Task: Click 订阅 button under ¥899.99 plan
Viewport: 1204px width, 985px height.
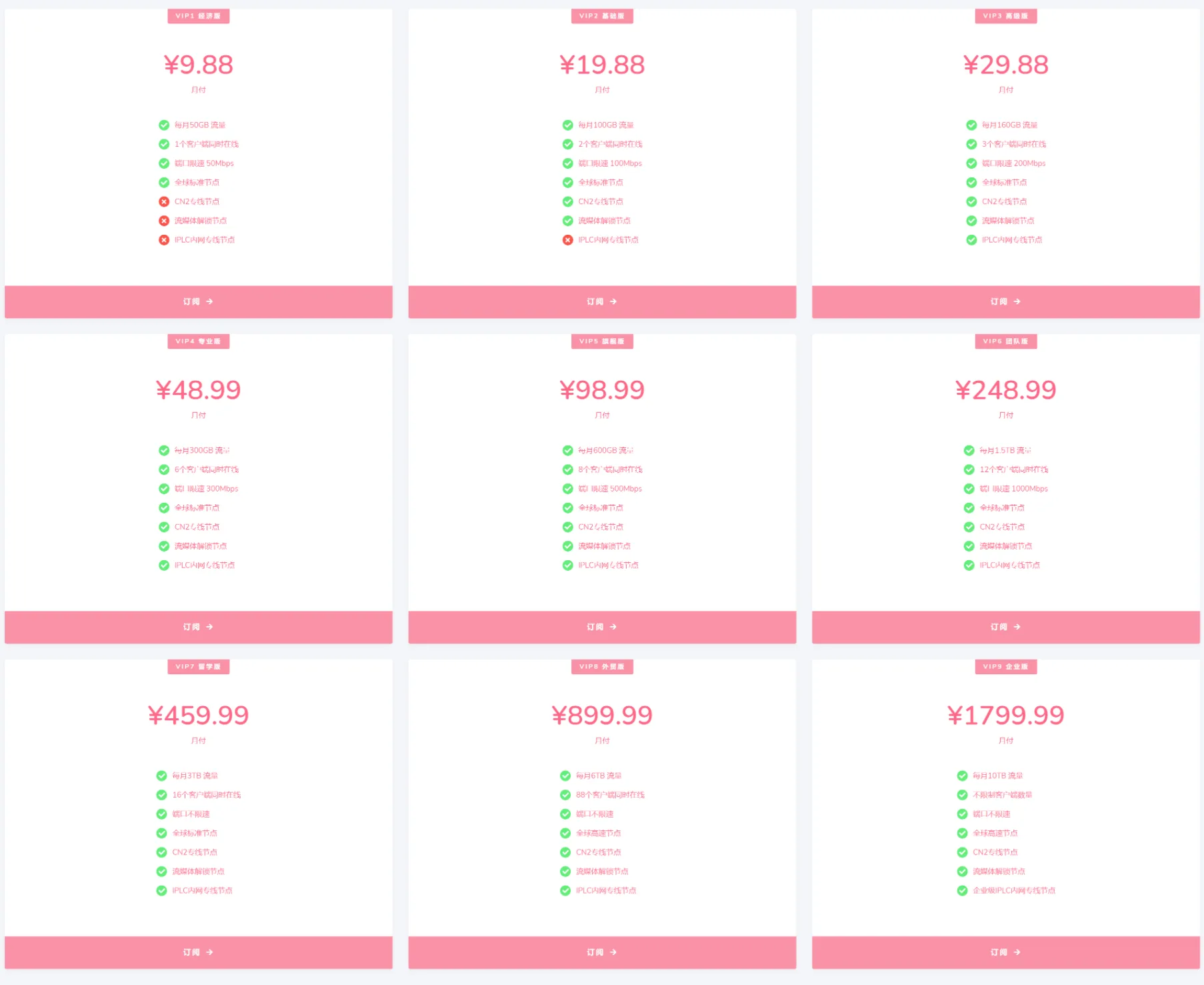Action: click(x=601, y=953)
